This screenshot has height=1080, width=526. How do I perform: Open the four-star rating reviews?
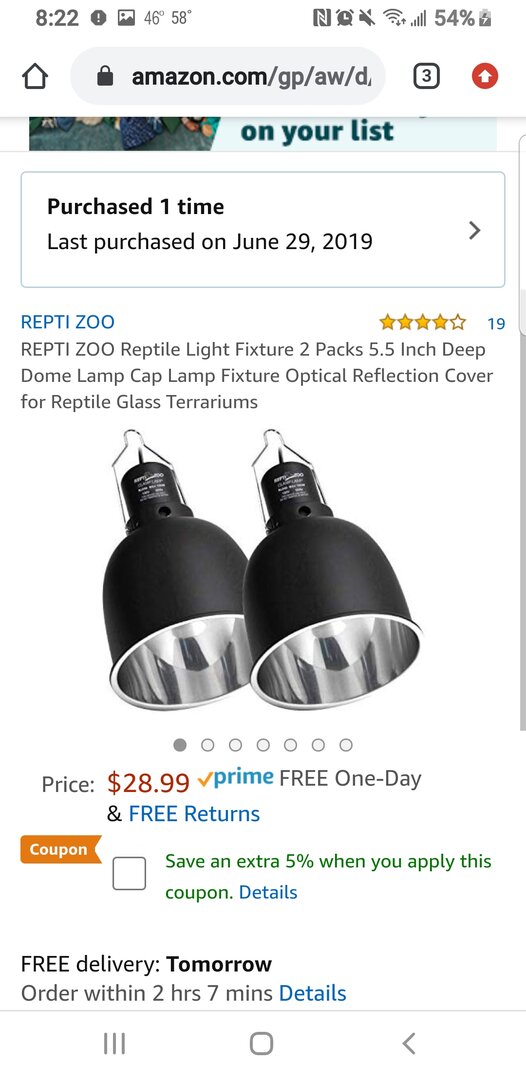(x=423, y=322)
